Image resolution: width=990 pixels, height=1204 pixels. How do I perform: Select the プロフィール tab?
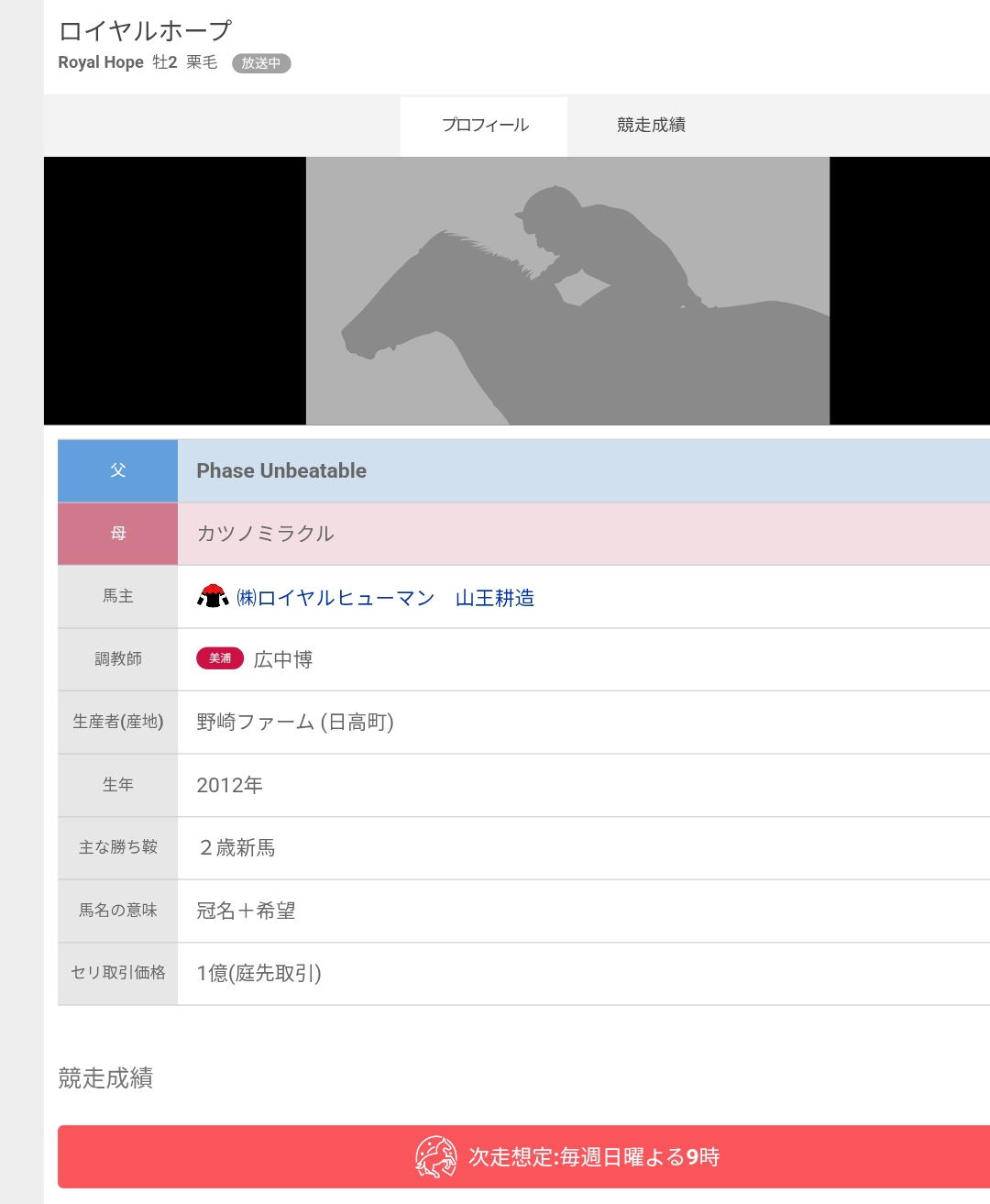[x=485, y=126]
